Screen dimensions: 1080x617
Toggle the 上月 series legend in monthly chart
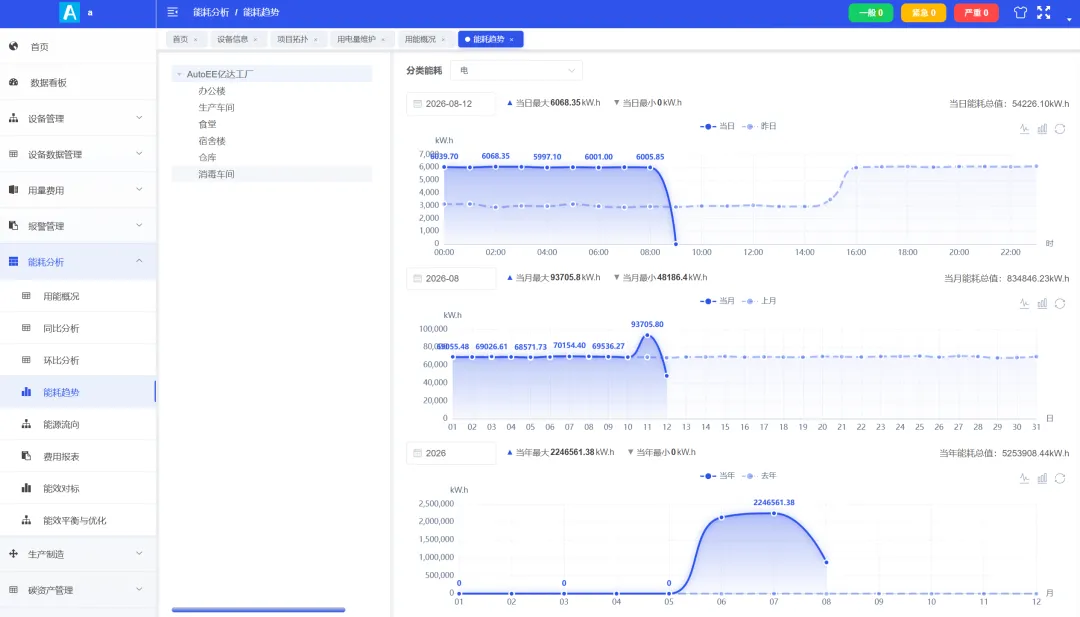(x=759, y=301)
